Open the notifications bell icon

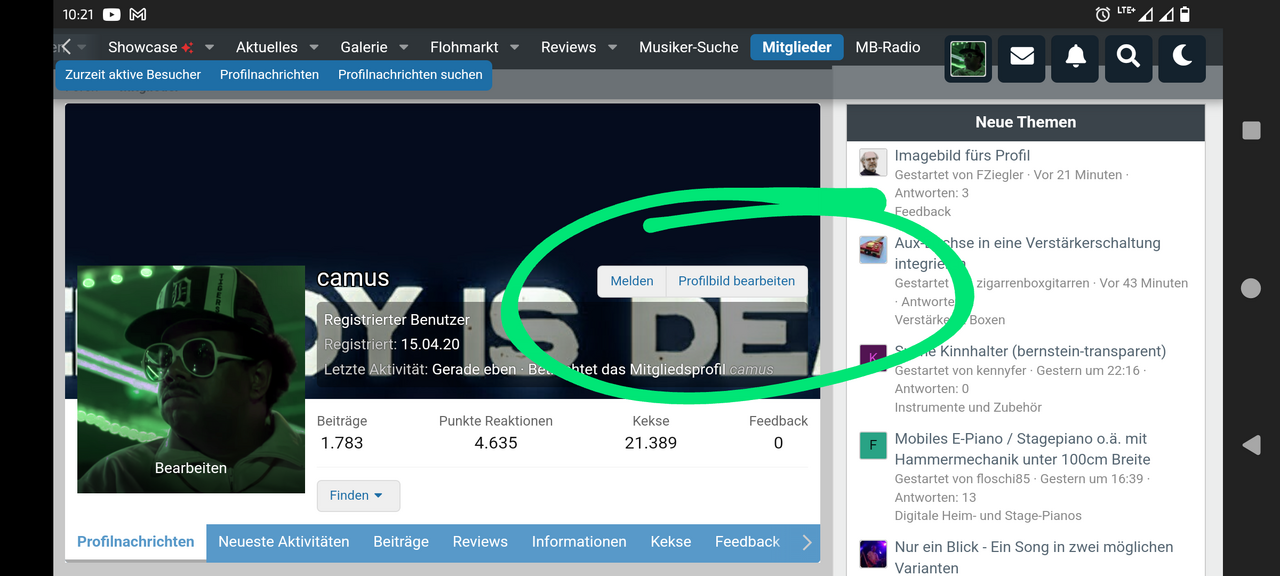pyautogui.click(x=1075, y=58)
